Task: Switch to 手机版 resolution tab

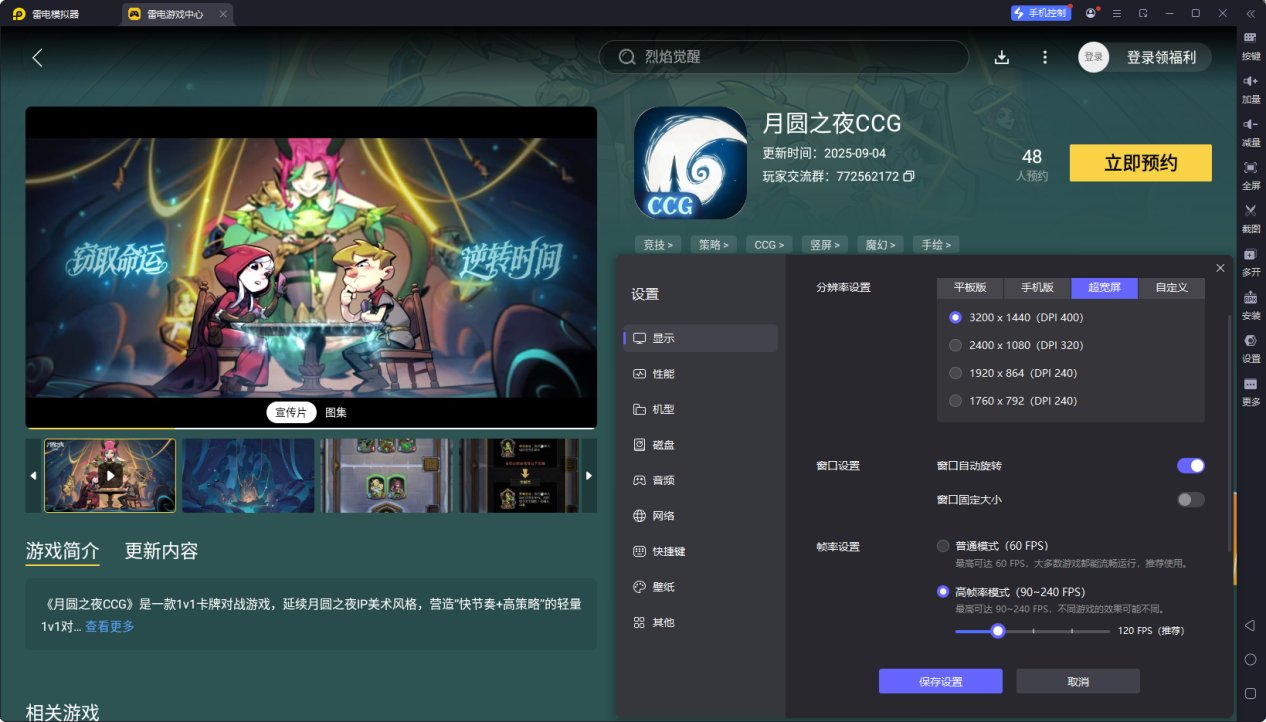Action: 1037,288
